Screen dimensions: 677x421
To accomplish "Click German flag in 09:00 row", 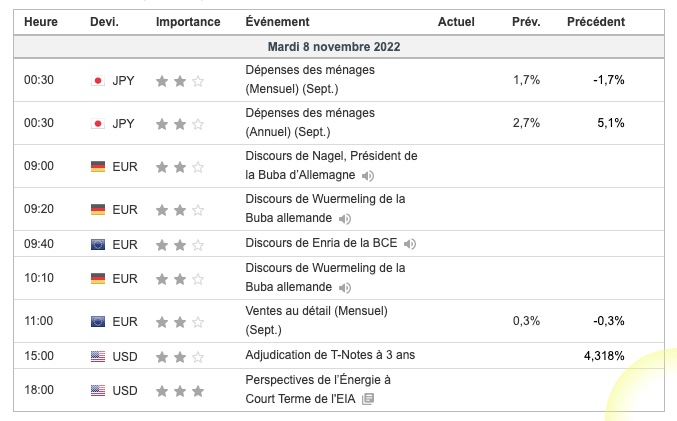I will tap(98, 167).
